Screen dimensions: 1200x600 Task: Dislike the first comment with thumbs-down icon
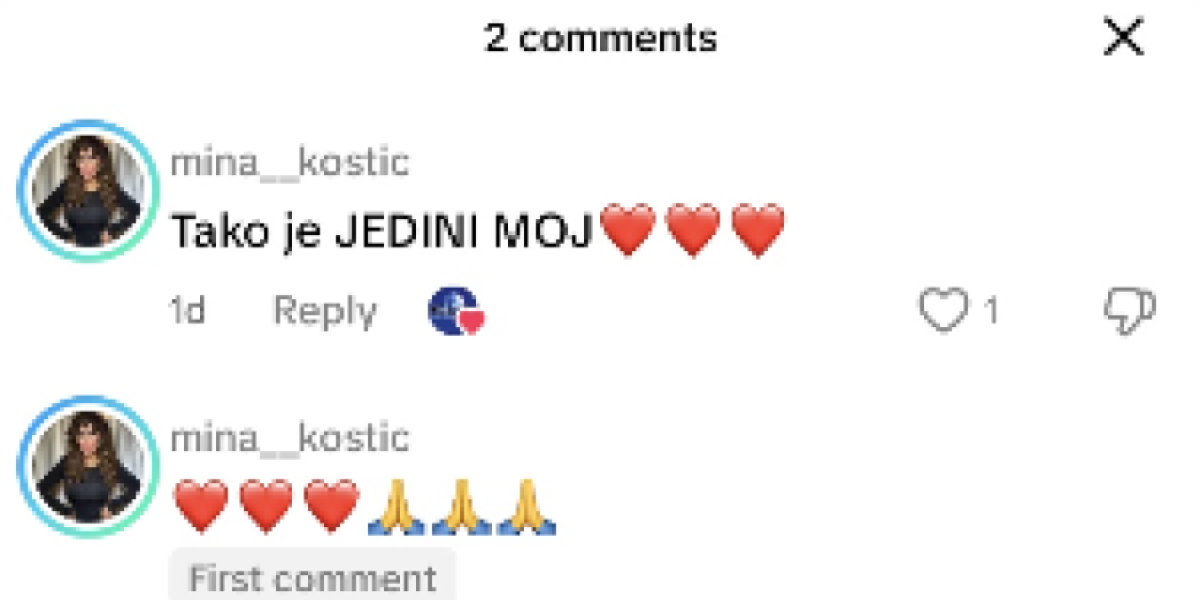[x=1130, y=311]
